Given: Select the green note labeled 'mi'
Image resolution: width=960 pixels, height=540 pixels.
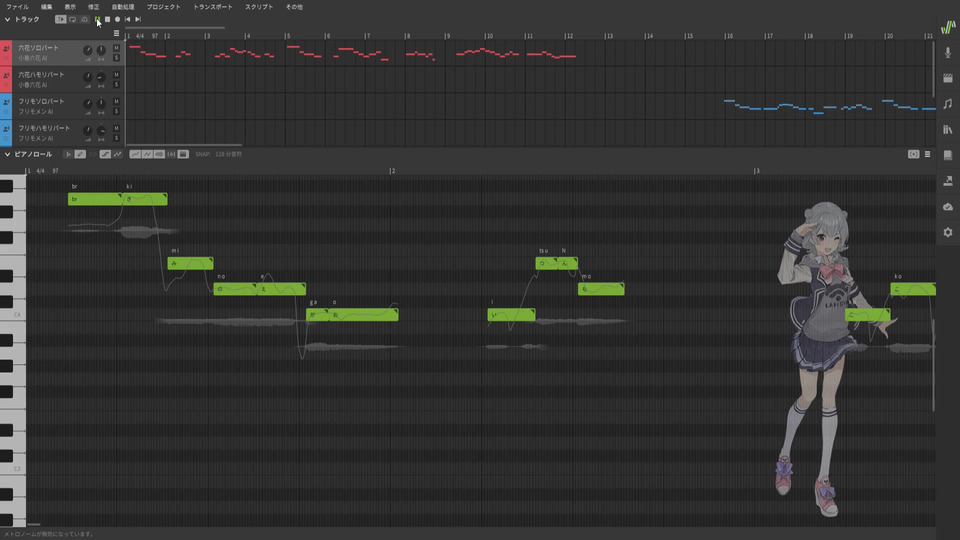Looking at the screenshot, I should pos(190,263).
